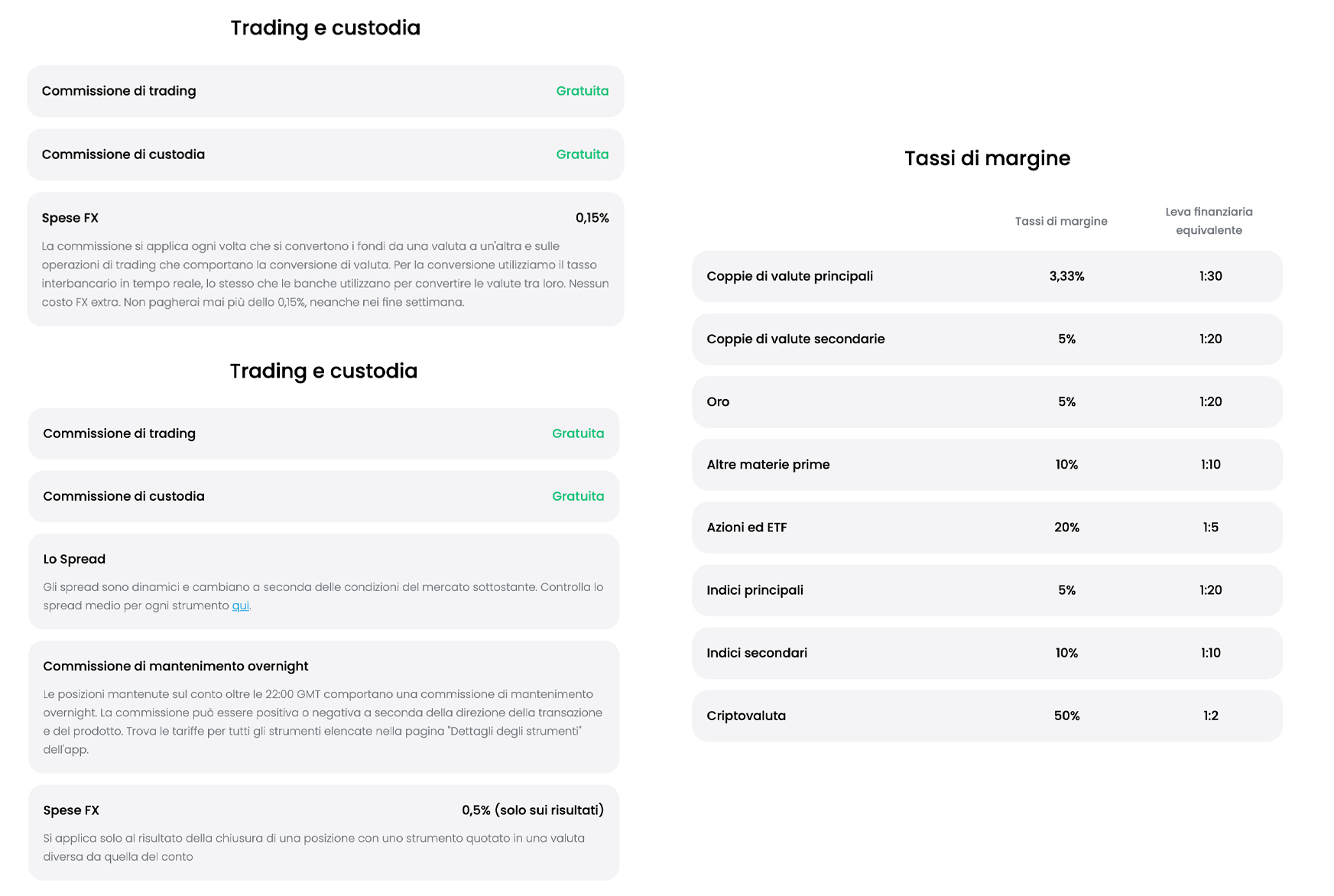Click the 3,33% margin rate value
This screenshot has width=1334, height=896.
(x=1066, y=276)
